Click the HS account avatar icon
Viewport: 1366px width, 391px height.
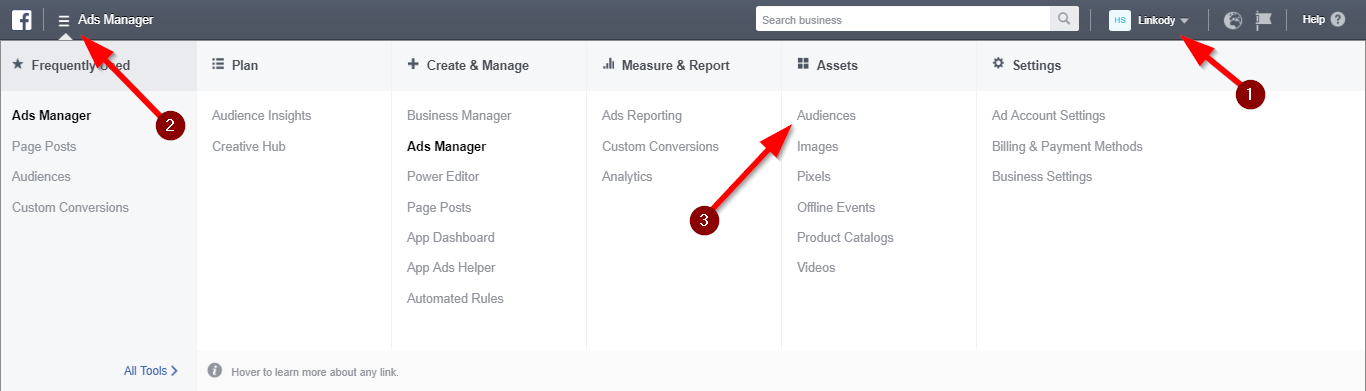pyautogui.click(x=1120, y=20)
